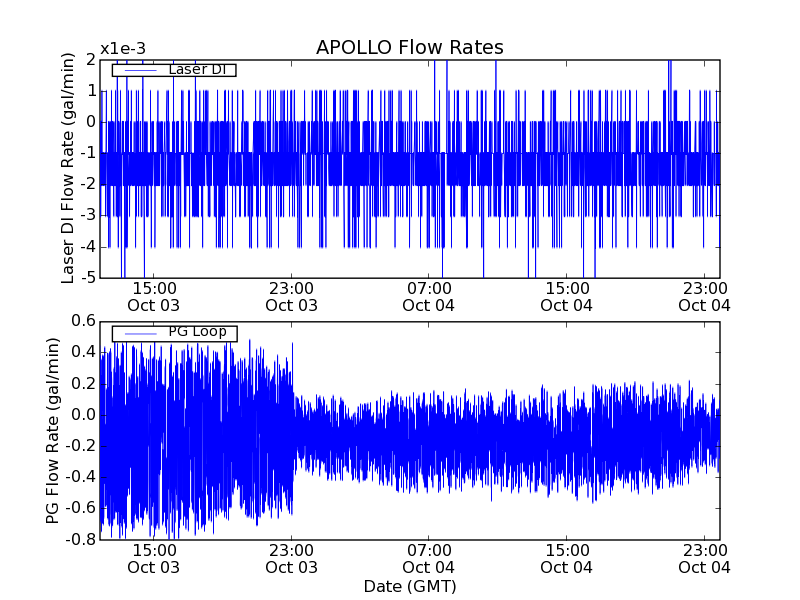Click the "2" y-tick on top plot
Screen dimensions: 800x600
(91, 59)
